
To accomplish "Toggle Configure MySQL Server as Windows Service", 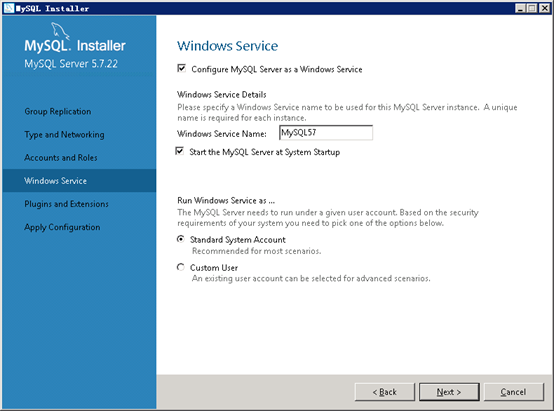I will [182, 68].
